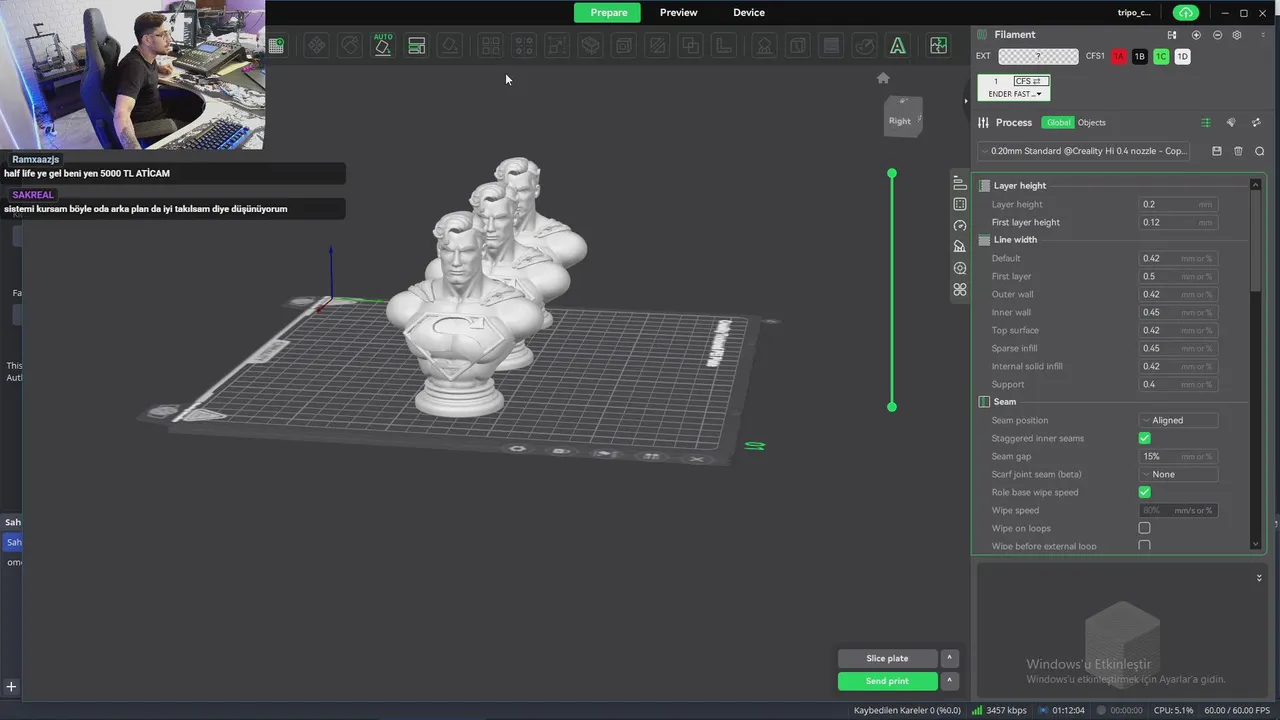Viewport: 1280px width, 720px height.
Task: Switch to the Device tab
Action: coord(748,13)
